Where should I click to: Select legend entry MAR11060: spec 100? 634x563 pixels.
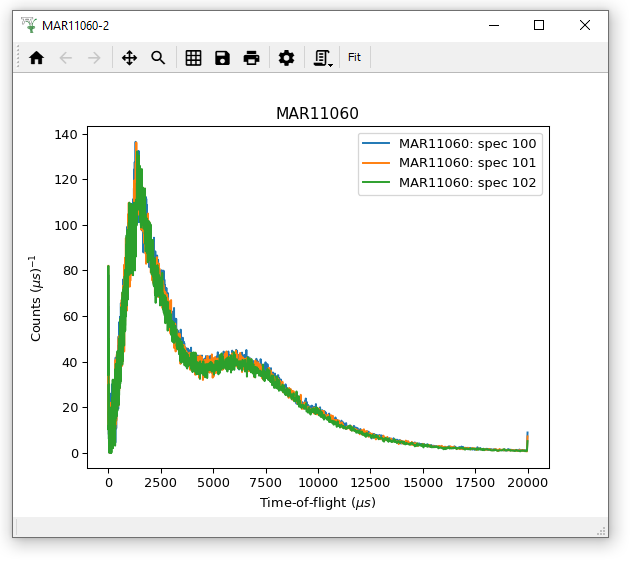pos(467,143)
